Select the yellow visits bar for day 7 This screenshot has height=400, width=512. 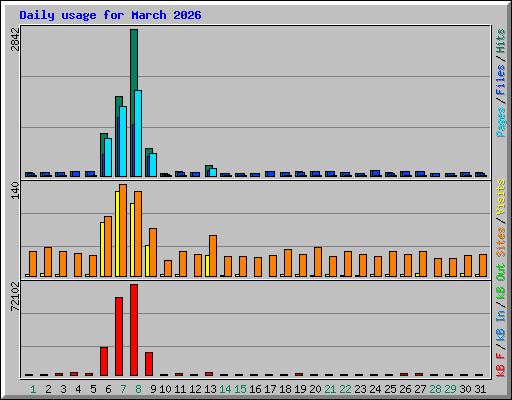[x=117, y=234]
